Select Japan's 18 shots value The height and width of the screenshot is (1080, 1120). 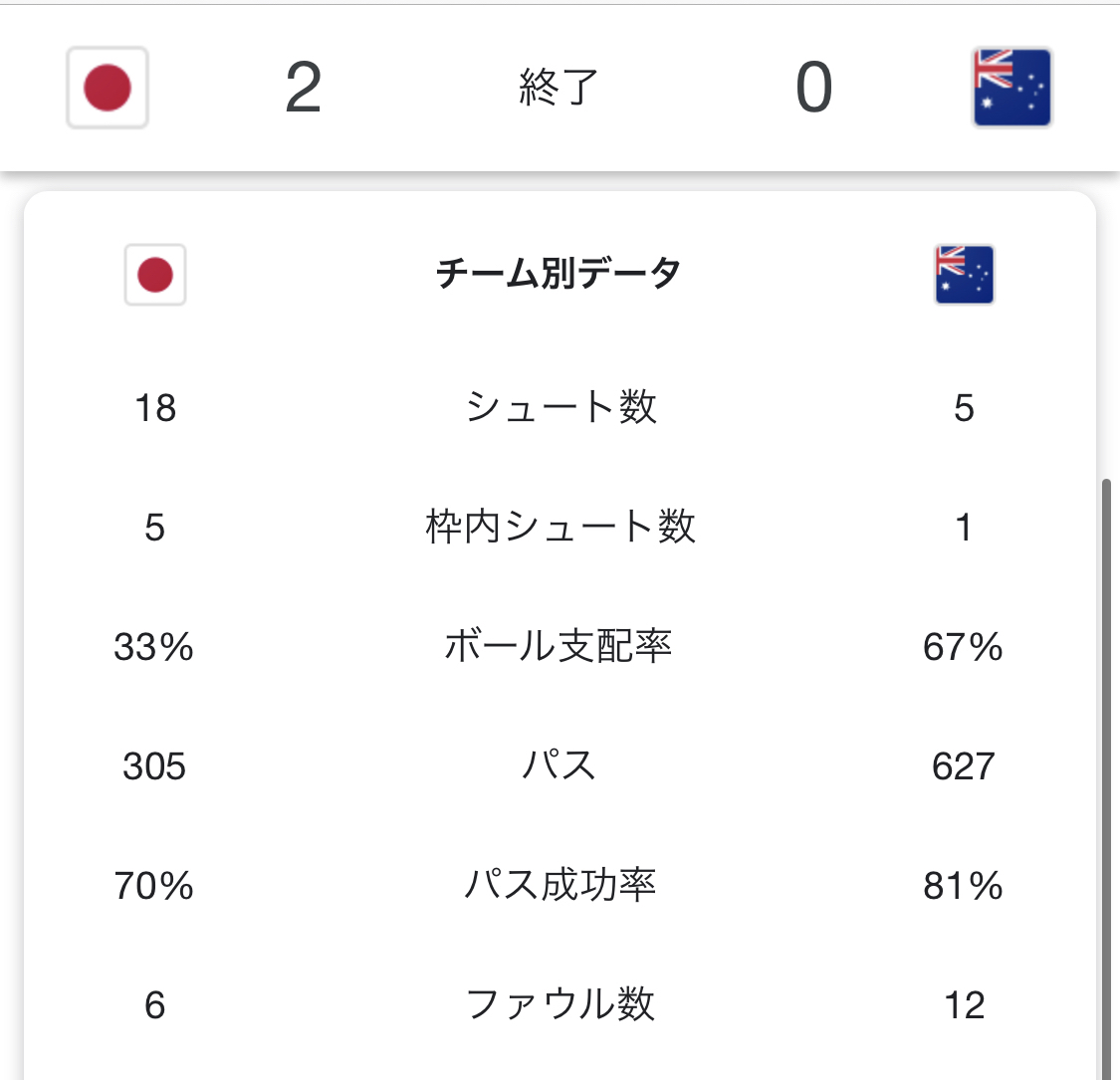[154, 407]
